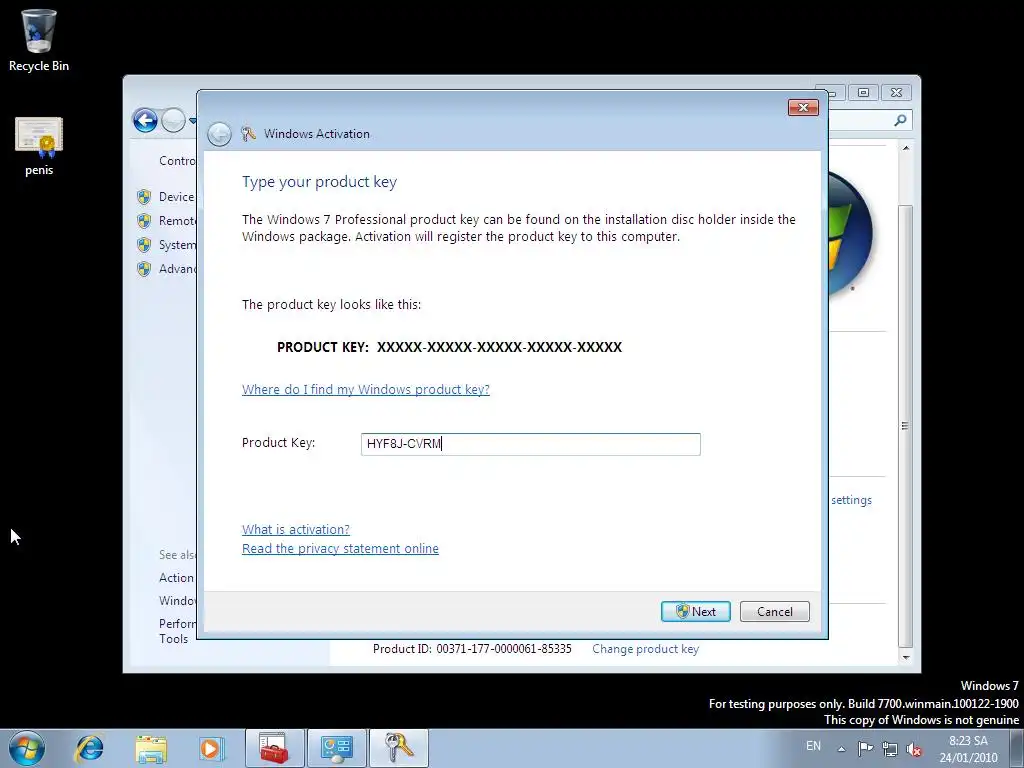Close the Control Panel System window
The image size is (1024, 768).
pos(896,93)
